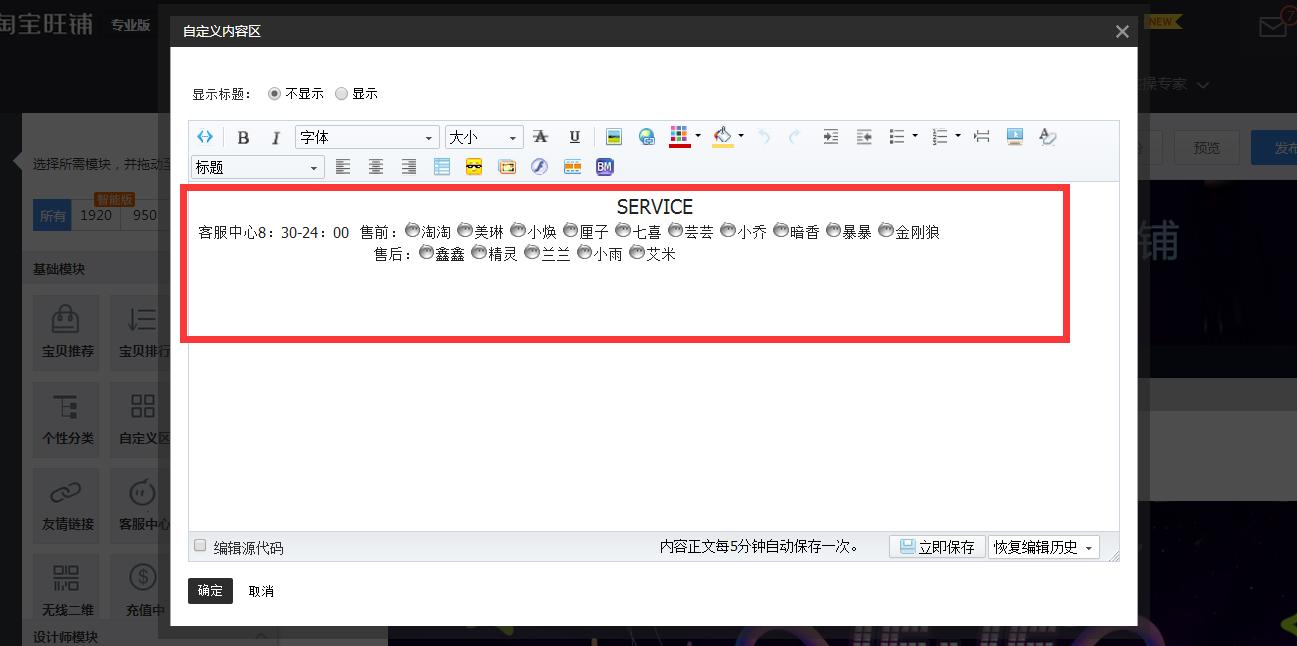Click the 立即保存 save button
The image size is (1297, 646).
coord(937,547)
